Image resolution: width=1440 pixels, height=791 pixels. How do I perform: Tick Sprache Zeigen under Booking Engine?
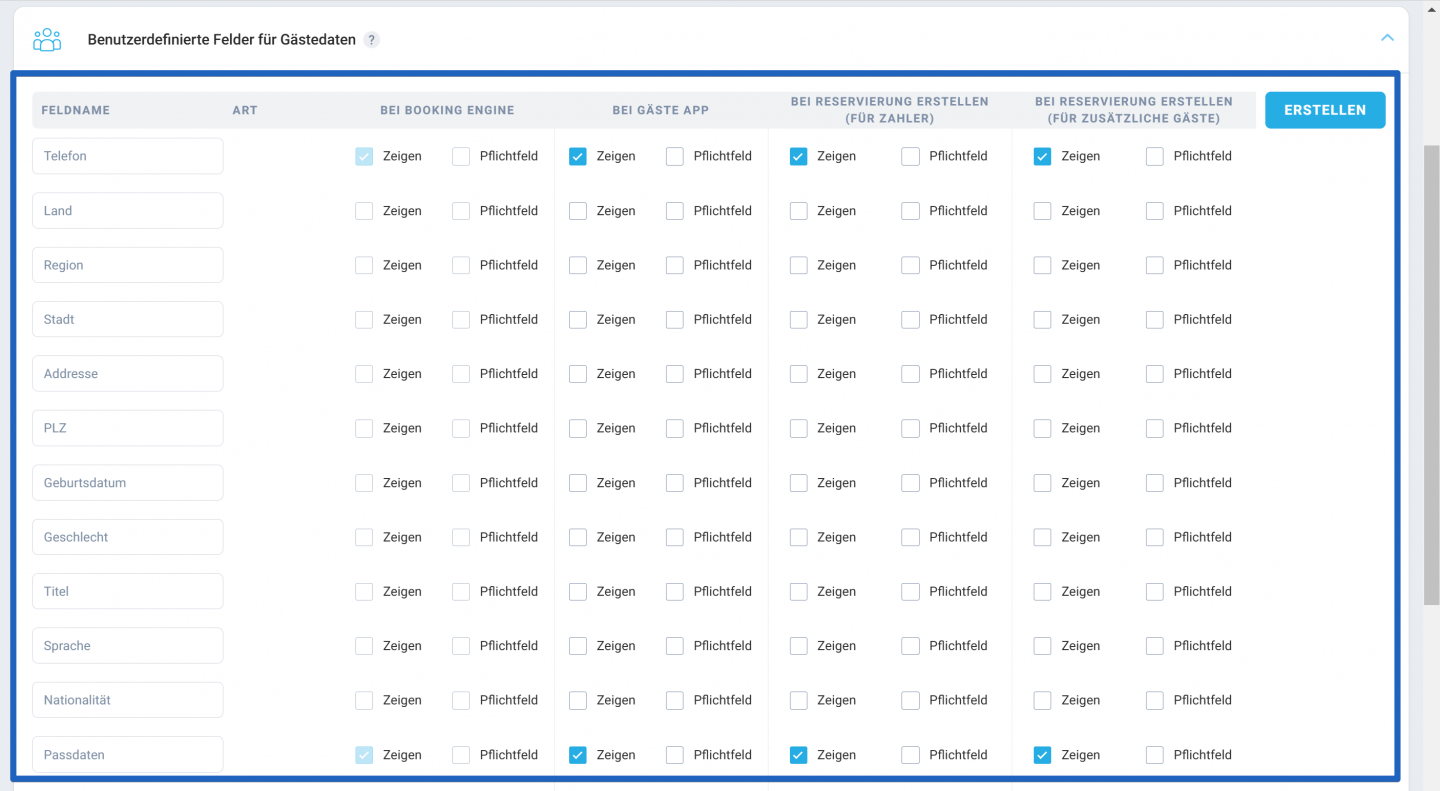[x=364, y=646]
